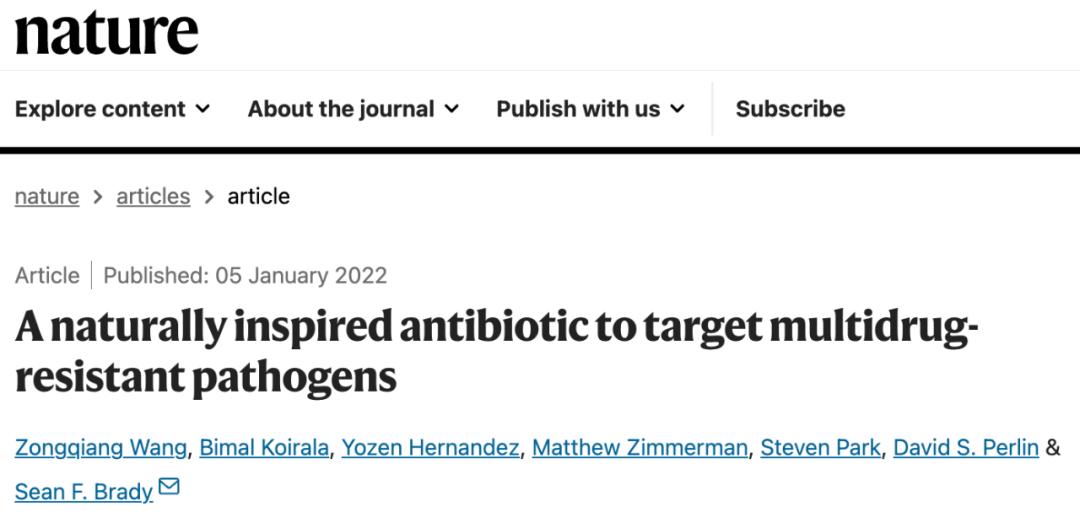The width and height of the screenshot is (1080, 518).
Task: Click the Published 05 January 2022 date
Action: tap(245, 276)
